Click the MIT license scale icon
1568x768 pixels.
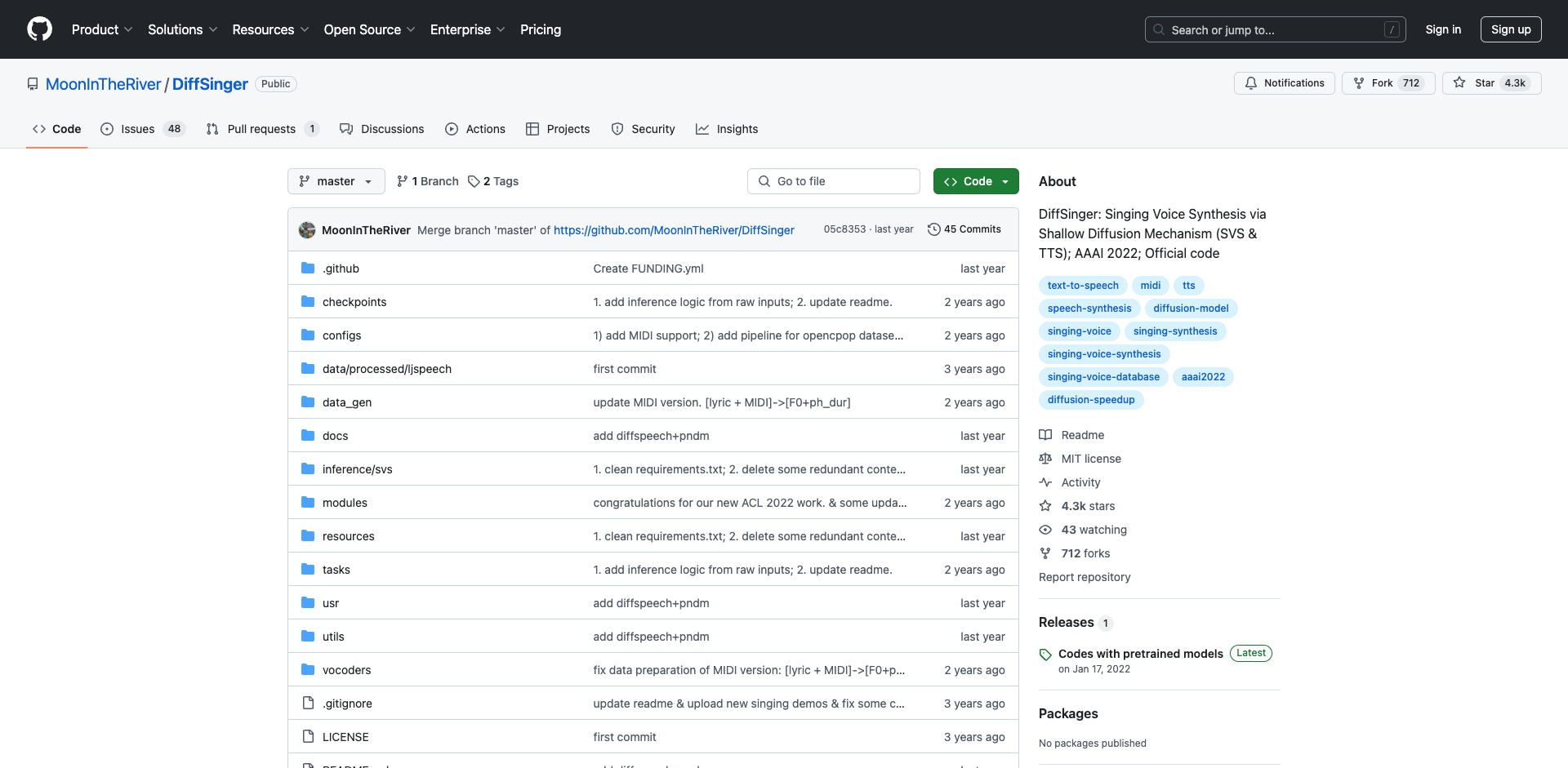pyautogui.click(x=1045, y=459)
